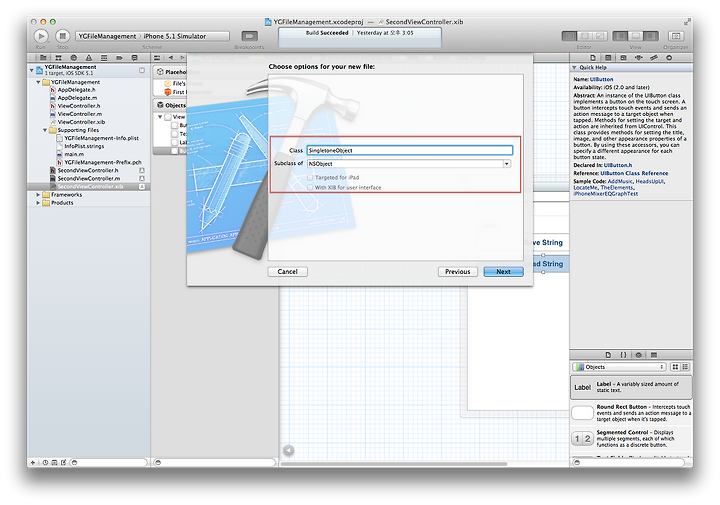720x505 pixels.
Task: Open the Log navigator icon
Action: pyautogui.click(x=135, y=58)
